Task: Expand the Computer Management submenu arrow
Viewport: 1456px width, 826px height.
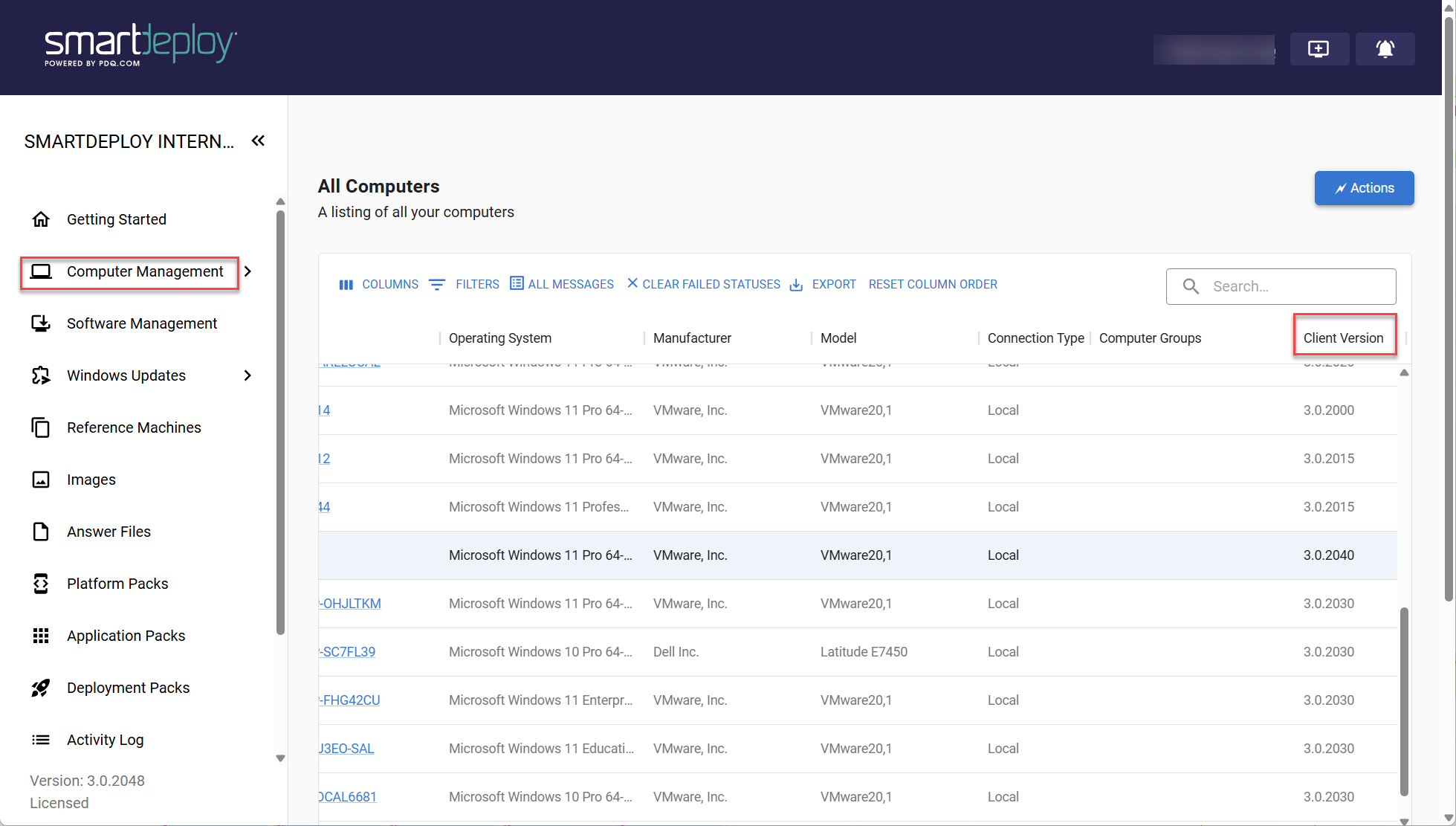Action: (x=248, y=271)
